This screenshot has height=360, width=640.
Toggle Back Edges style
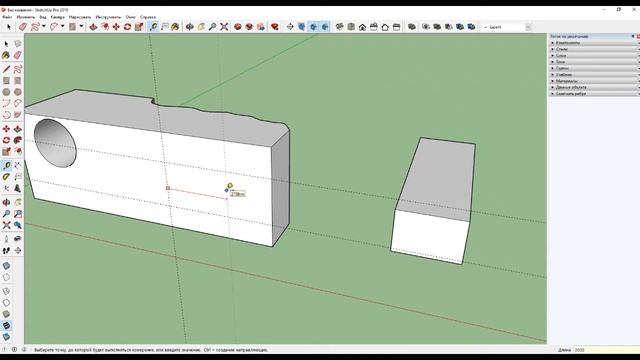tap(6, 277)
